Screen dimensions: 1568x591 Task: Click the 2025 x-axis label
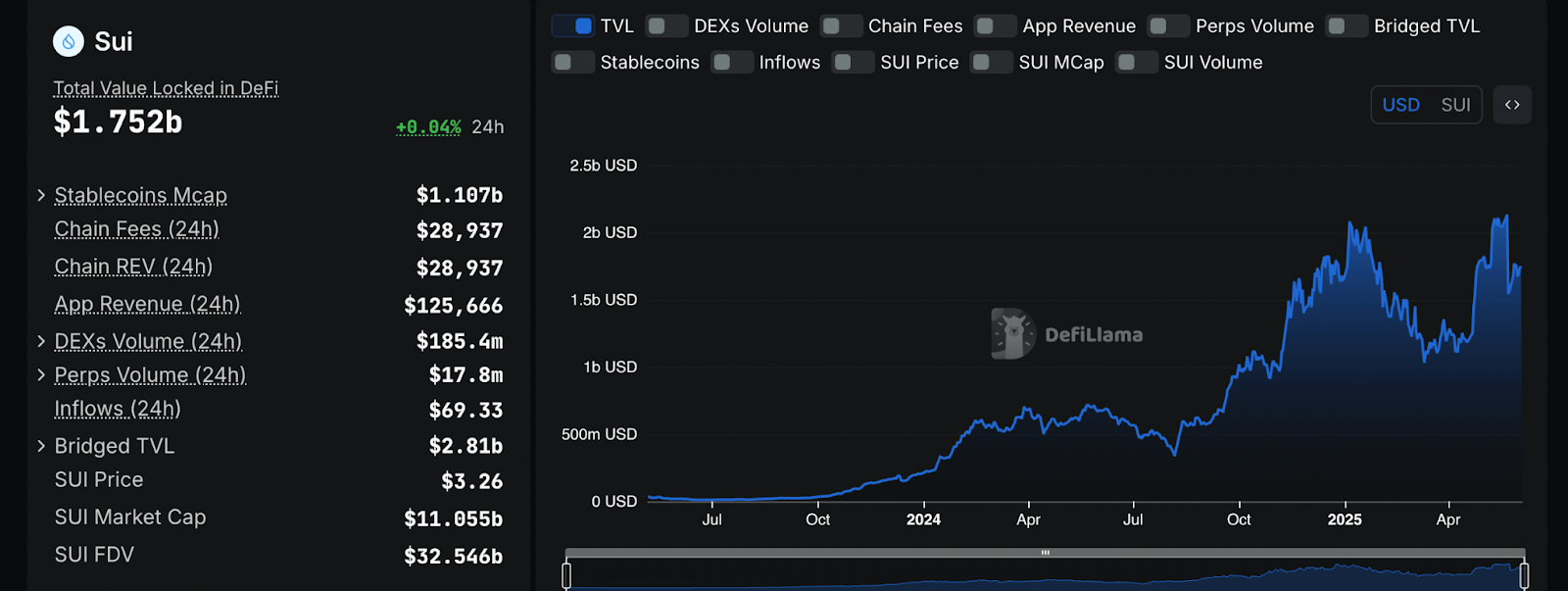pos(1345,519)
